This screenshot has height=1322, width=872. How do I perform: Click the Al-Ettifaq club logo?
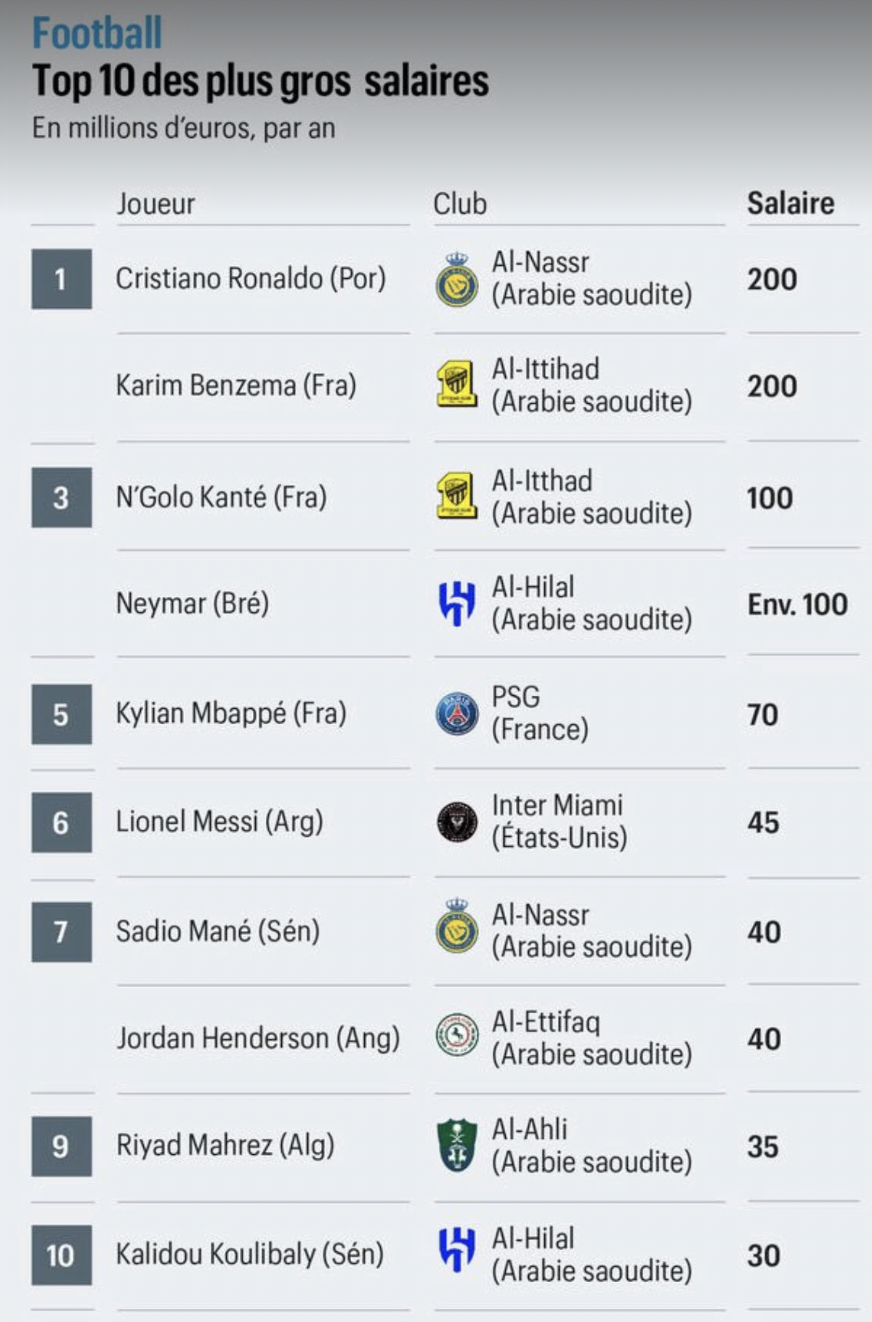point(457,1038)
